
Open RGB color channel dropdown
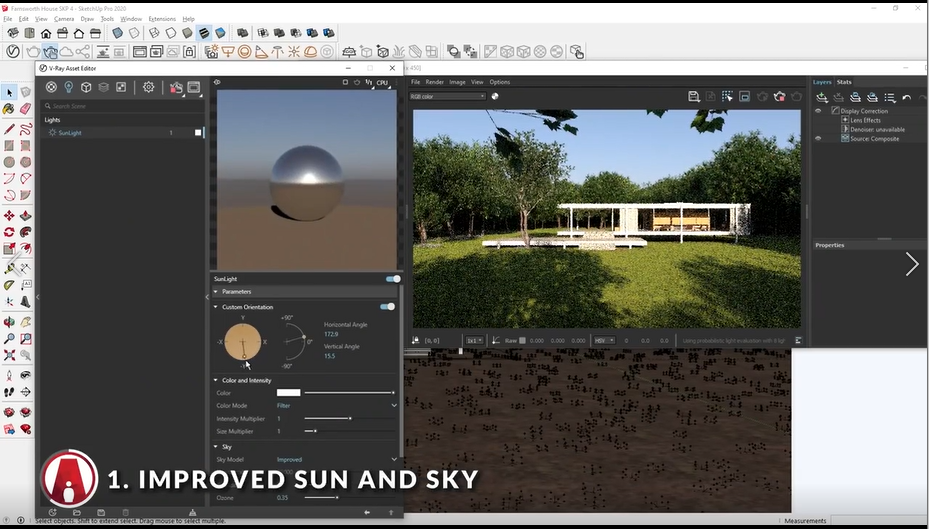click(x=447, y=96)
